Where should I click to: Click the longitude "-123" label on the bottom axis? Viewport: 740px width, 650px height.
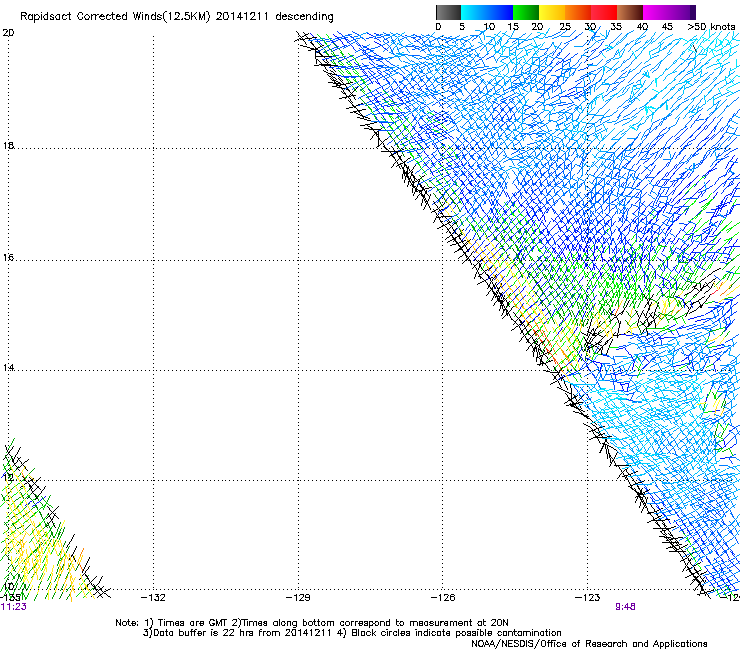click(588, 598)
